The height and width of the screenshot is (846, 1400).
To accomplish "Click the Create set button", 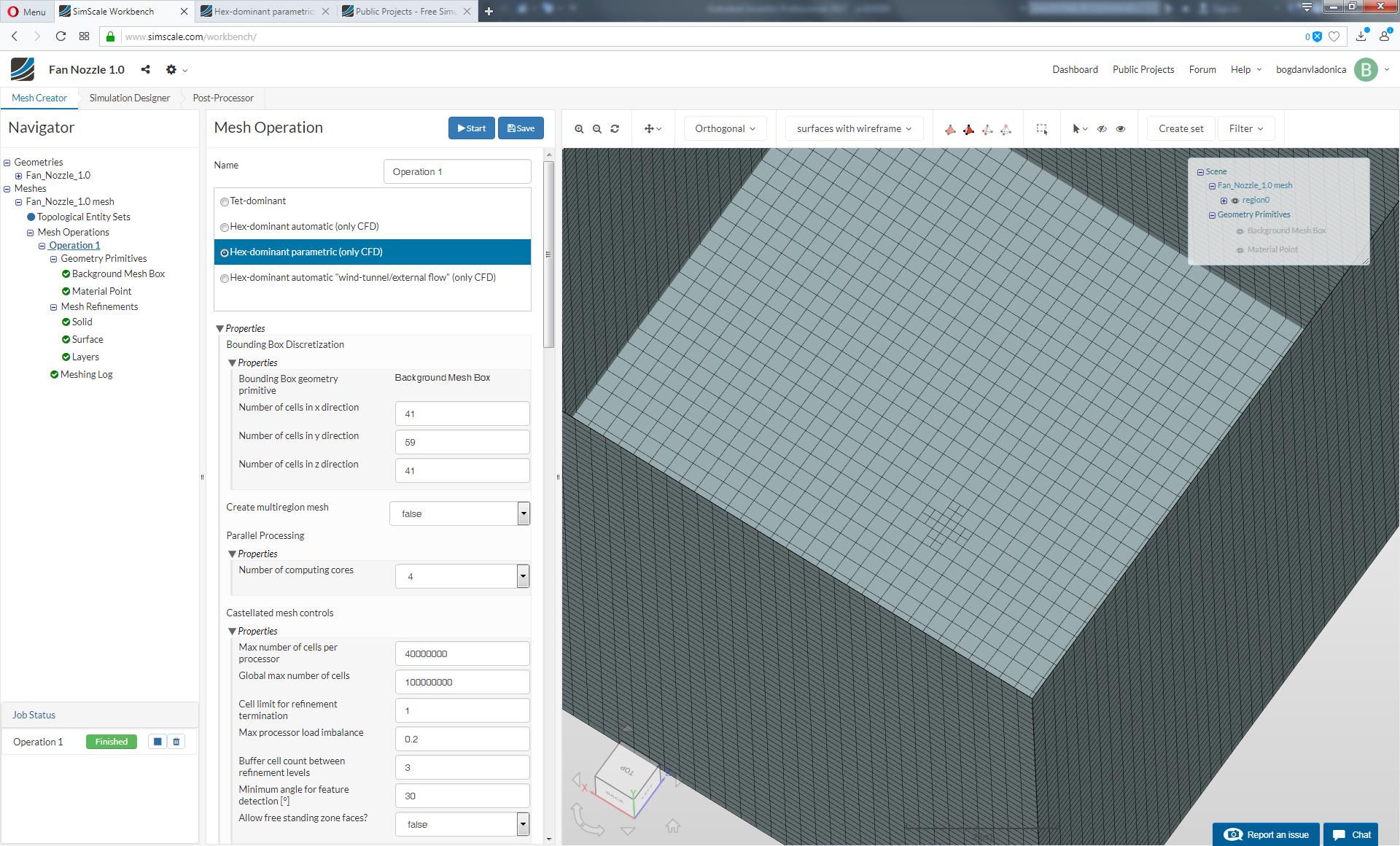I will (1181, 129).
